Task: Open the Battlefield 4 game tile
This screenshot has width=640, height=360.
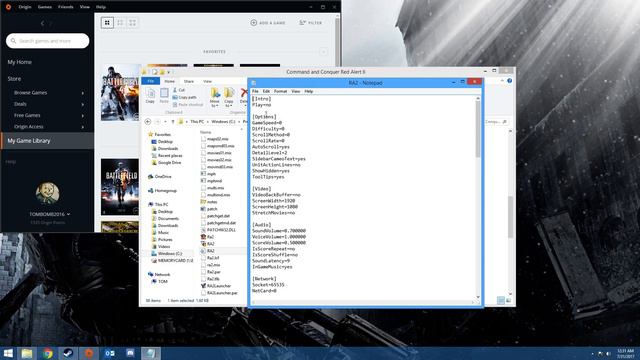Action: 120,92
